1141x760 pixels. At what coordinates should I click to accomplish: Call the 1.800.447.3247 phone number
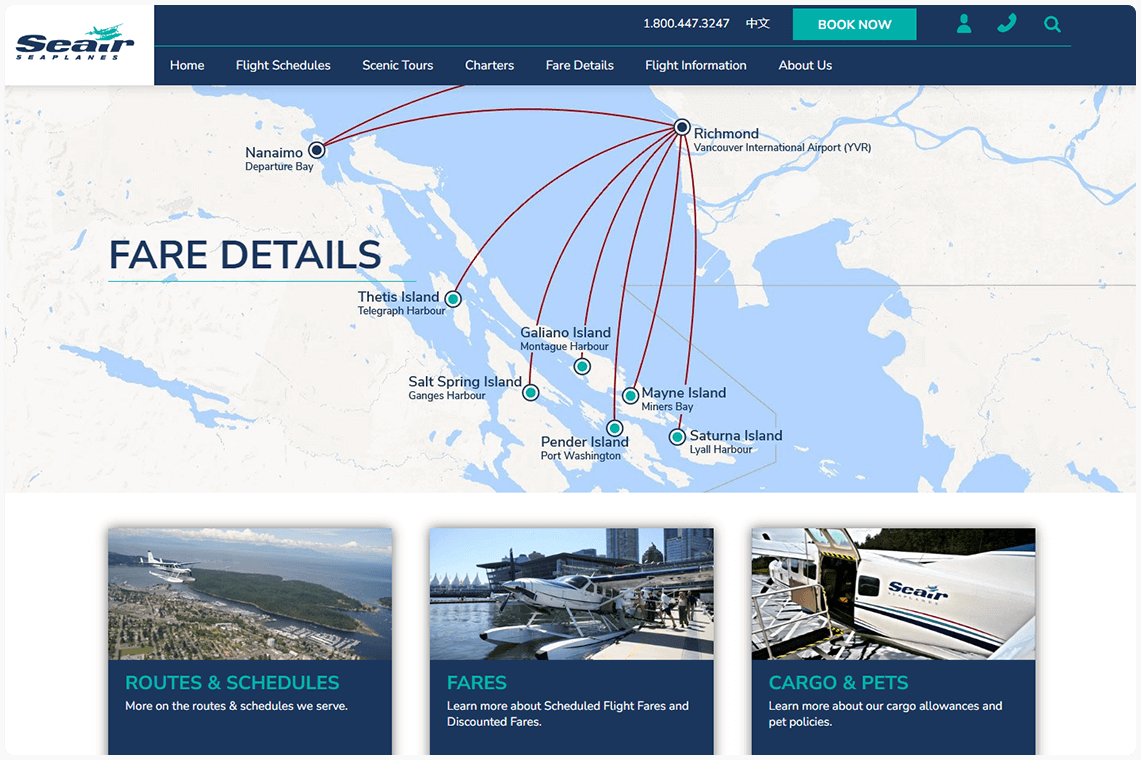(686, 24)
